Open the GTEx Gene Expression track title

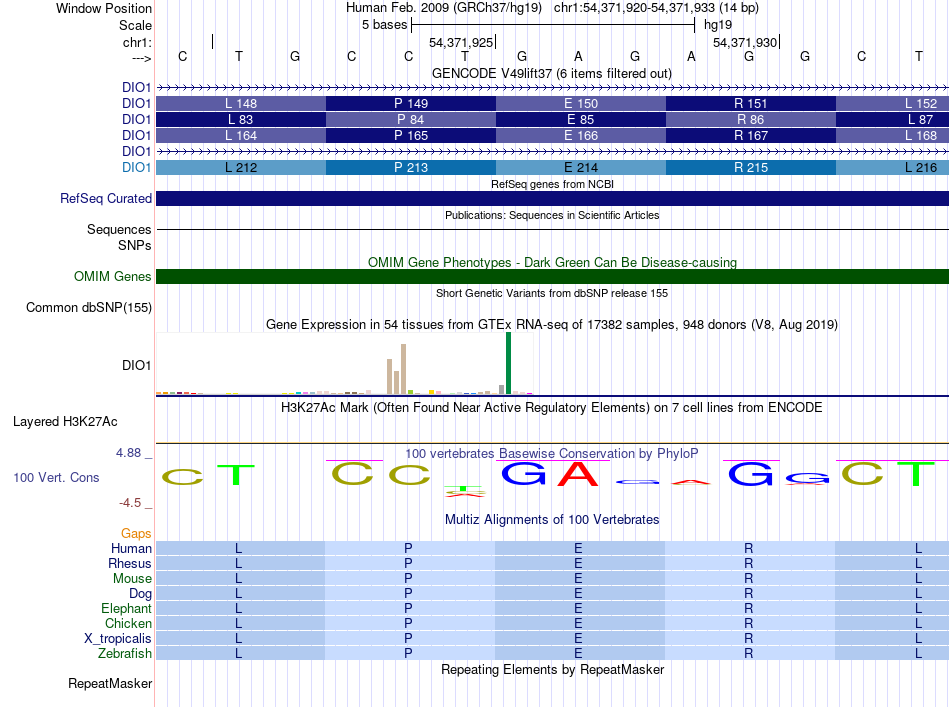tap(552, 325)
